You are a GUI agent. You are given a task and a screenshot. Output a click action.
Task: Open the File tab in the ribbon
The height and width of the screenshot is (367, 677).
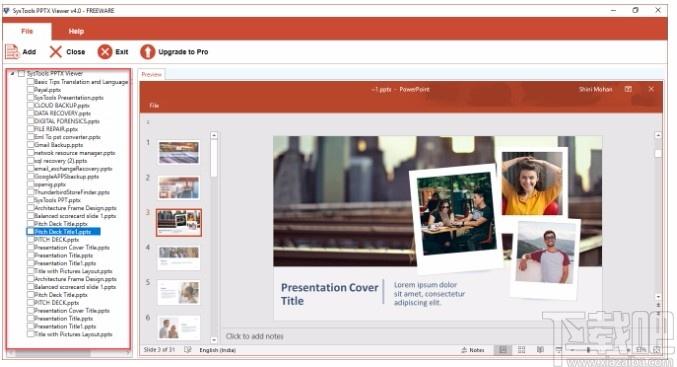click(x=27, y=31)
